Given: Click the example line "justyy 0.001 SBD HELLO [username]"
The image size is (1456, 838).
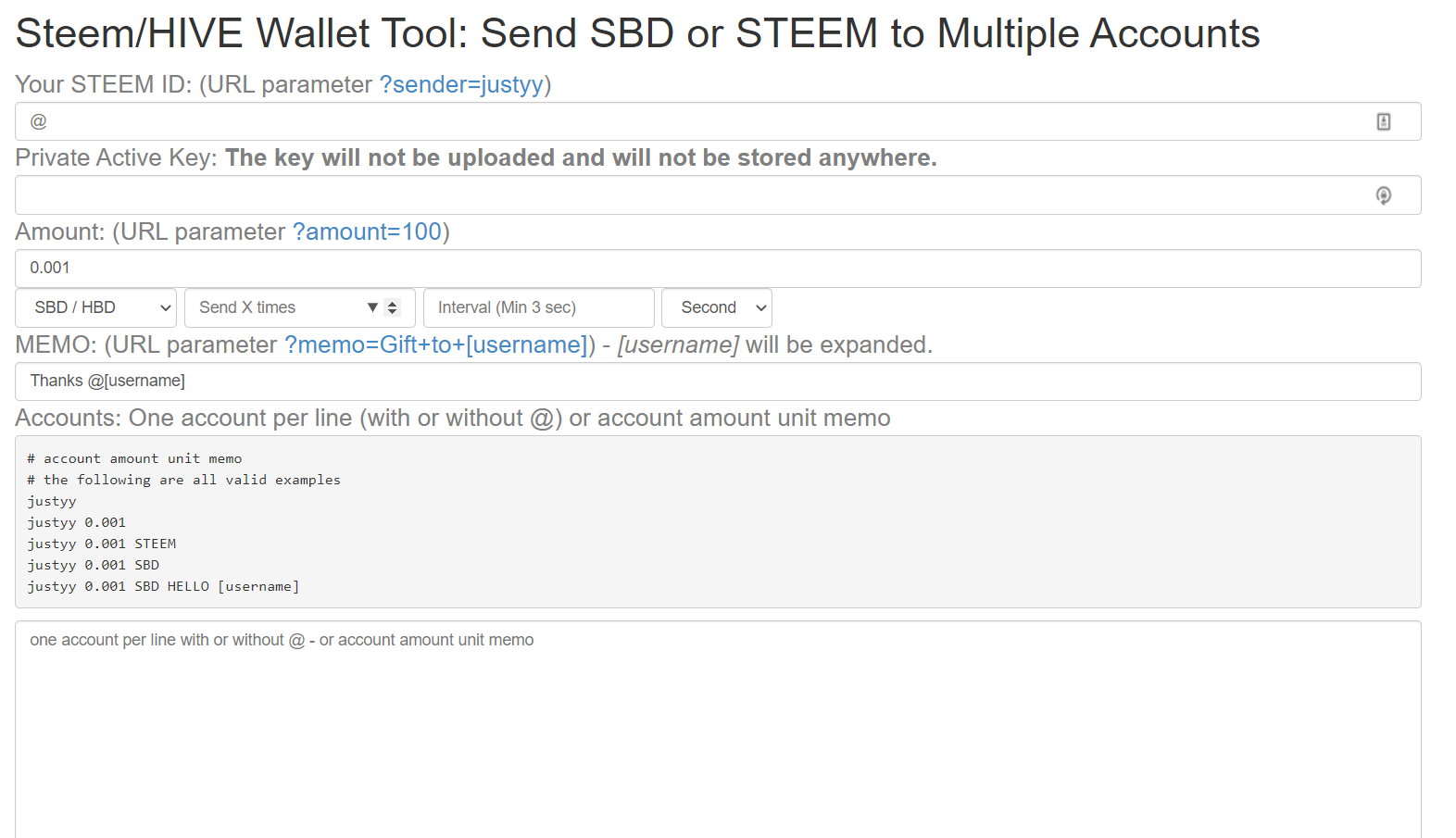Looking at the screenshot, I should pyautogui.click(x=163, y=586).
